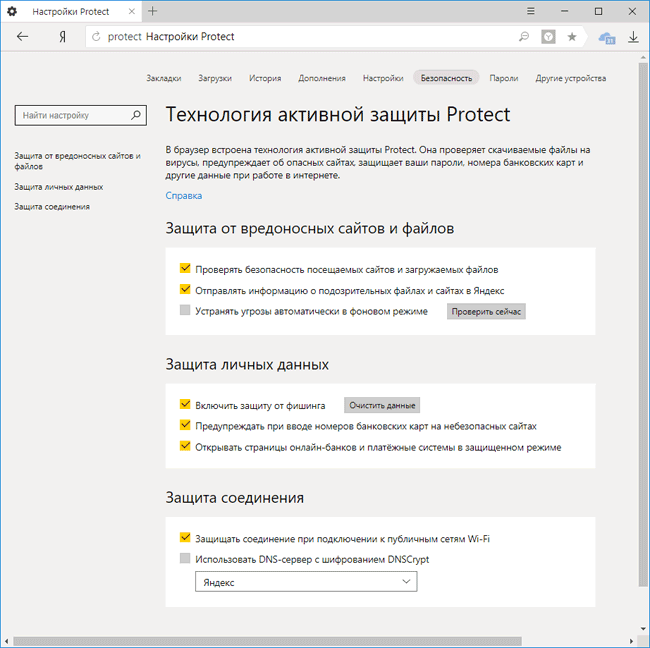Open the downloads arrow icon
Screen dimensions: 650x648
click(x=633, y=37)
